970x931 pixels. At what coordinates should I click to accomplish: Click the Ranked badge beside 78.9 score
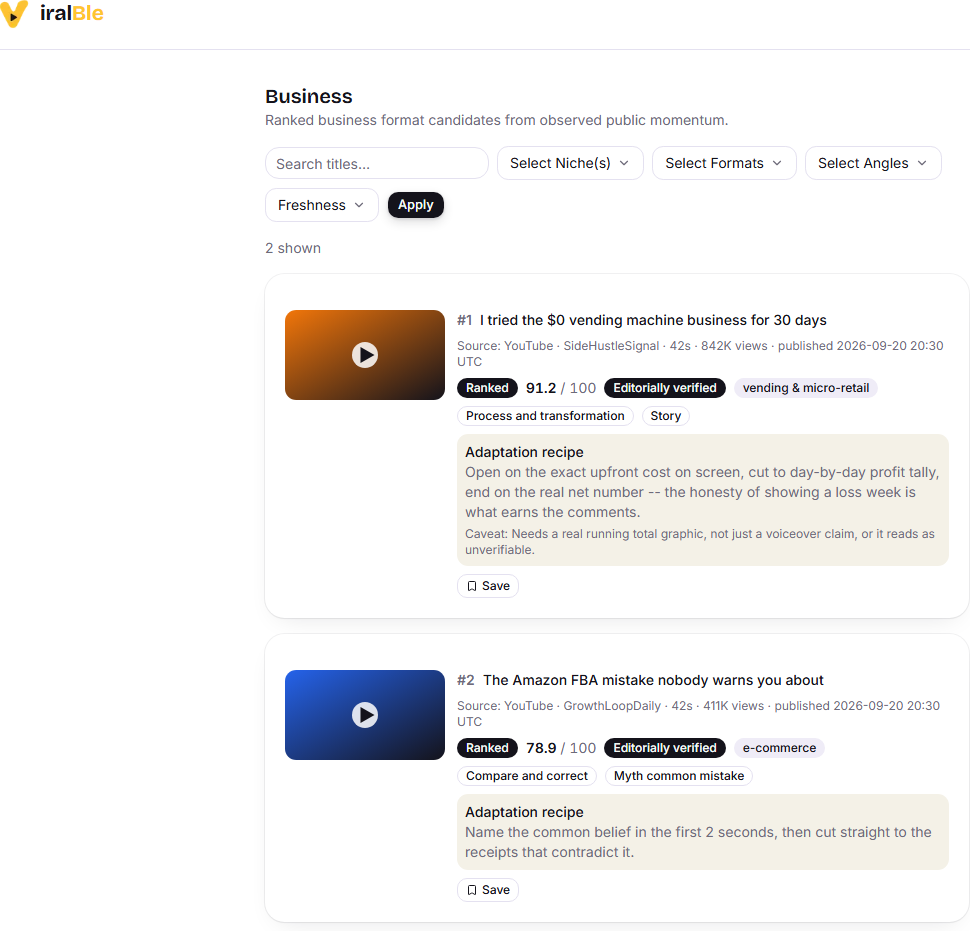click(487, 748)
